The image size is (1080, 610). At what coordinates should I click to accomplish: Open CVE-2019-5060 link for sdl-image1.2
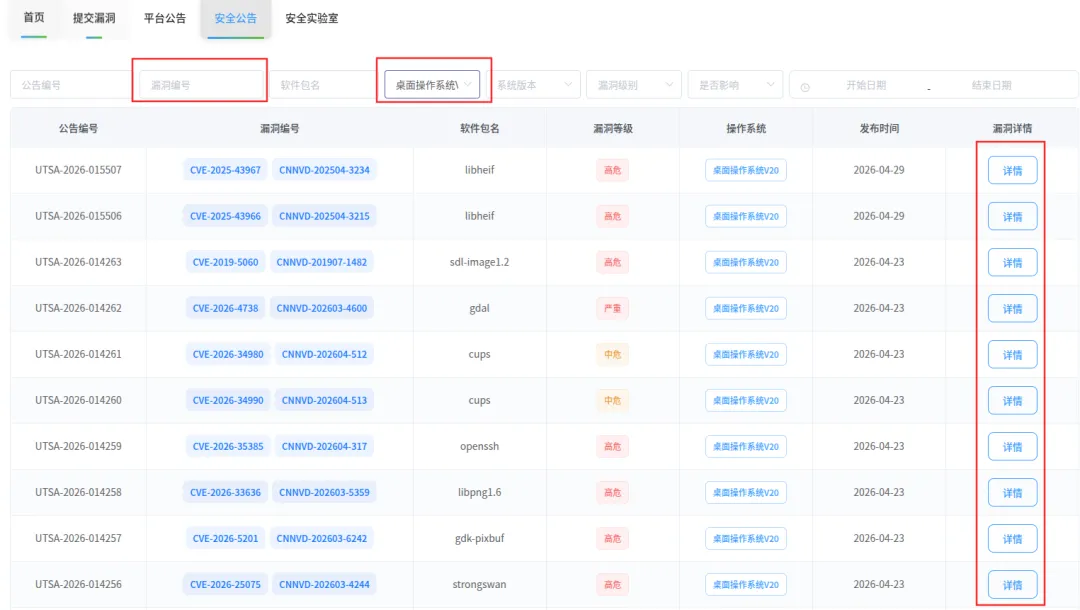tap(225, 262)
